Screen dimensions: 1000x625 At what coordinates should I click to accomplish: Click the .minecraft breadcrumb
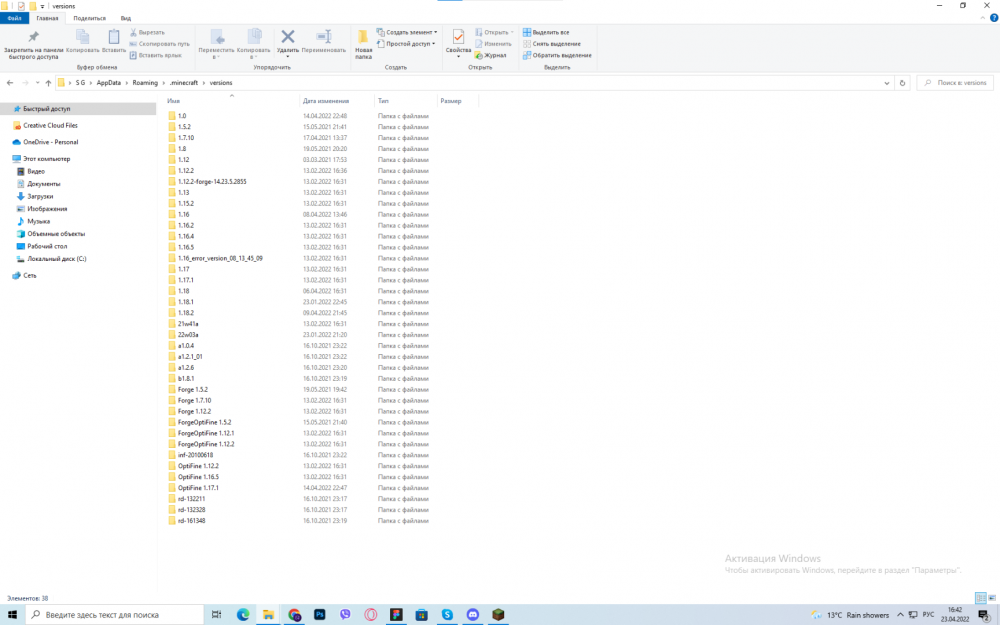pyautogui.click(x=184, y=83)
